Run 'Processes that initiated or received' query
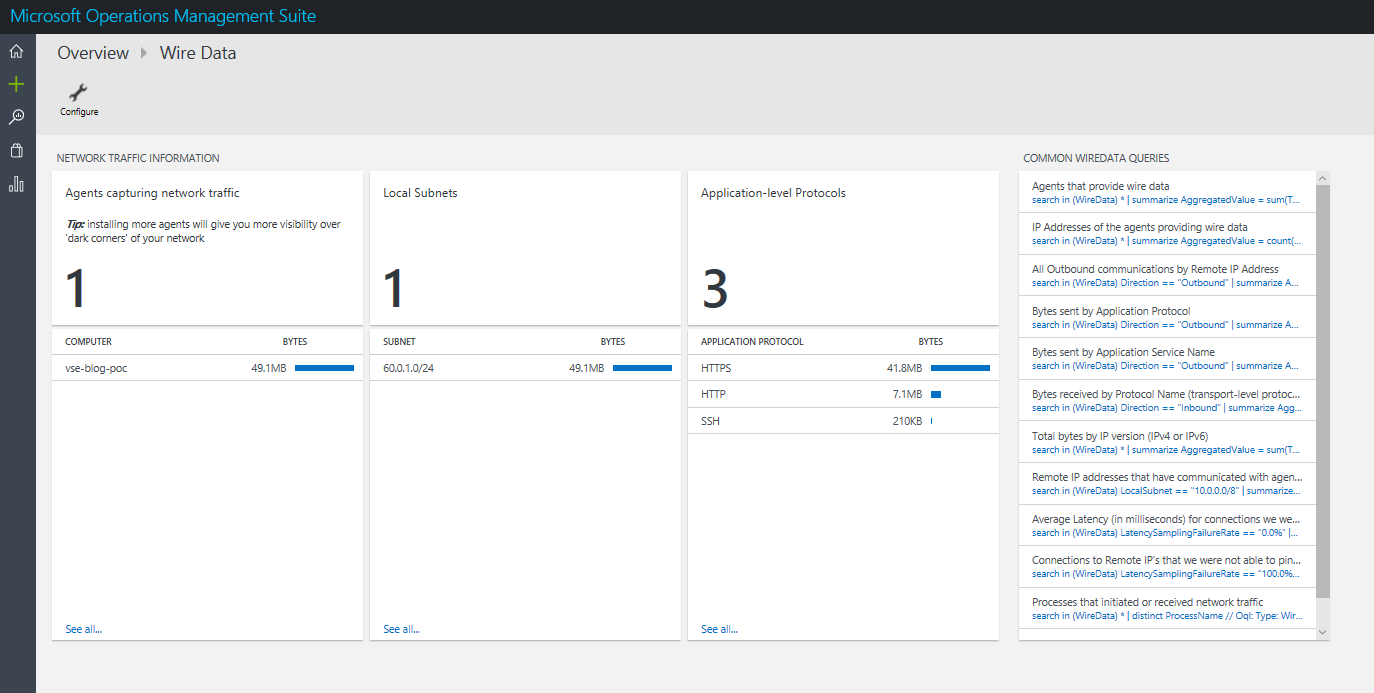This screenshot has height=693, width=1374. pos(1167,608)
